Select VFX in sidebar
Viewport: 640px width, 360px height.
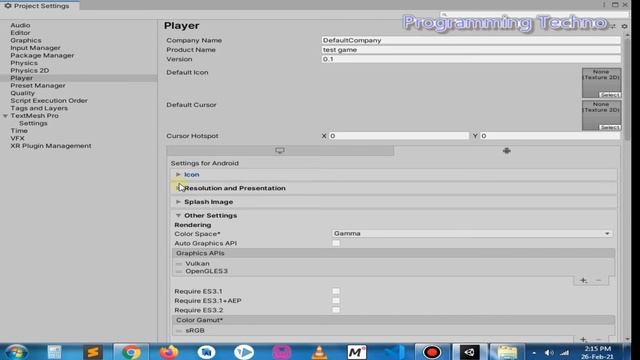click(18, 138)
